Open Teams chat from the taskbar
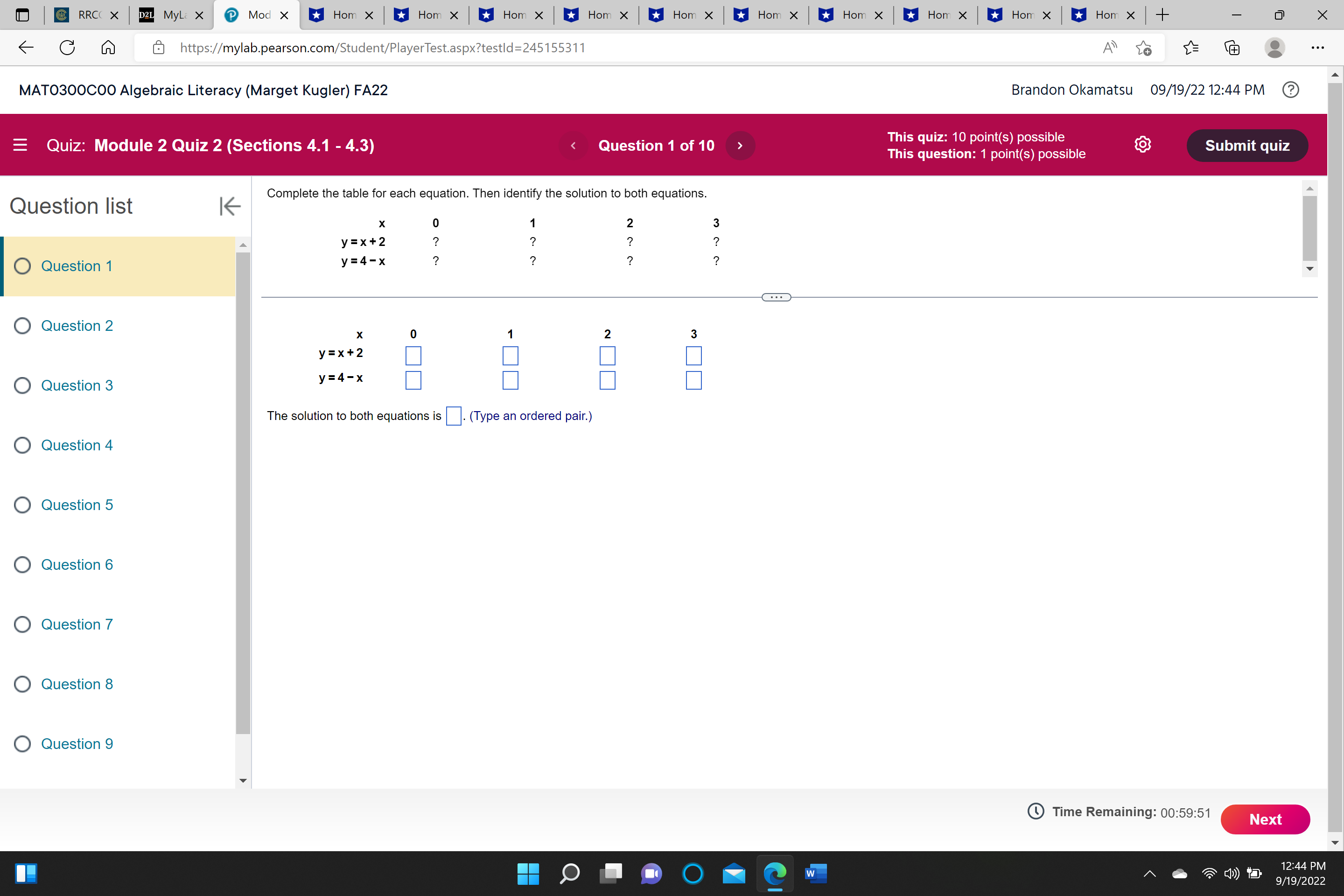 pos(651,874)
